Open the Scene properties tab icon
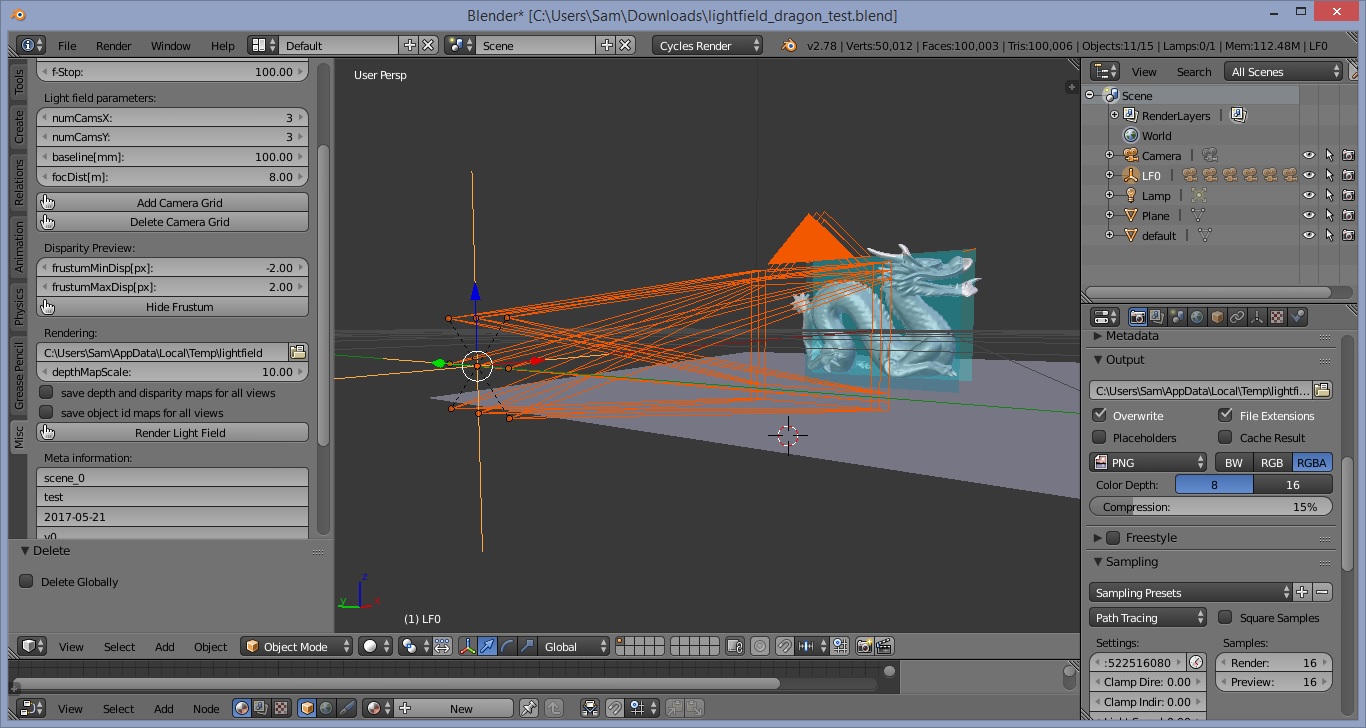Viewport: 1366px width, 728px height. click(x=1177, y=317)
